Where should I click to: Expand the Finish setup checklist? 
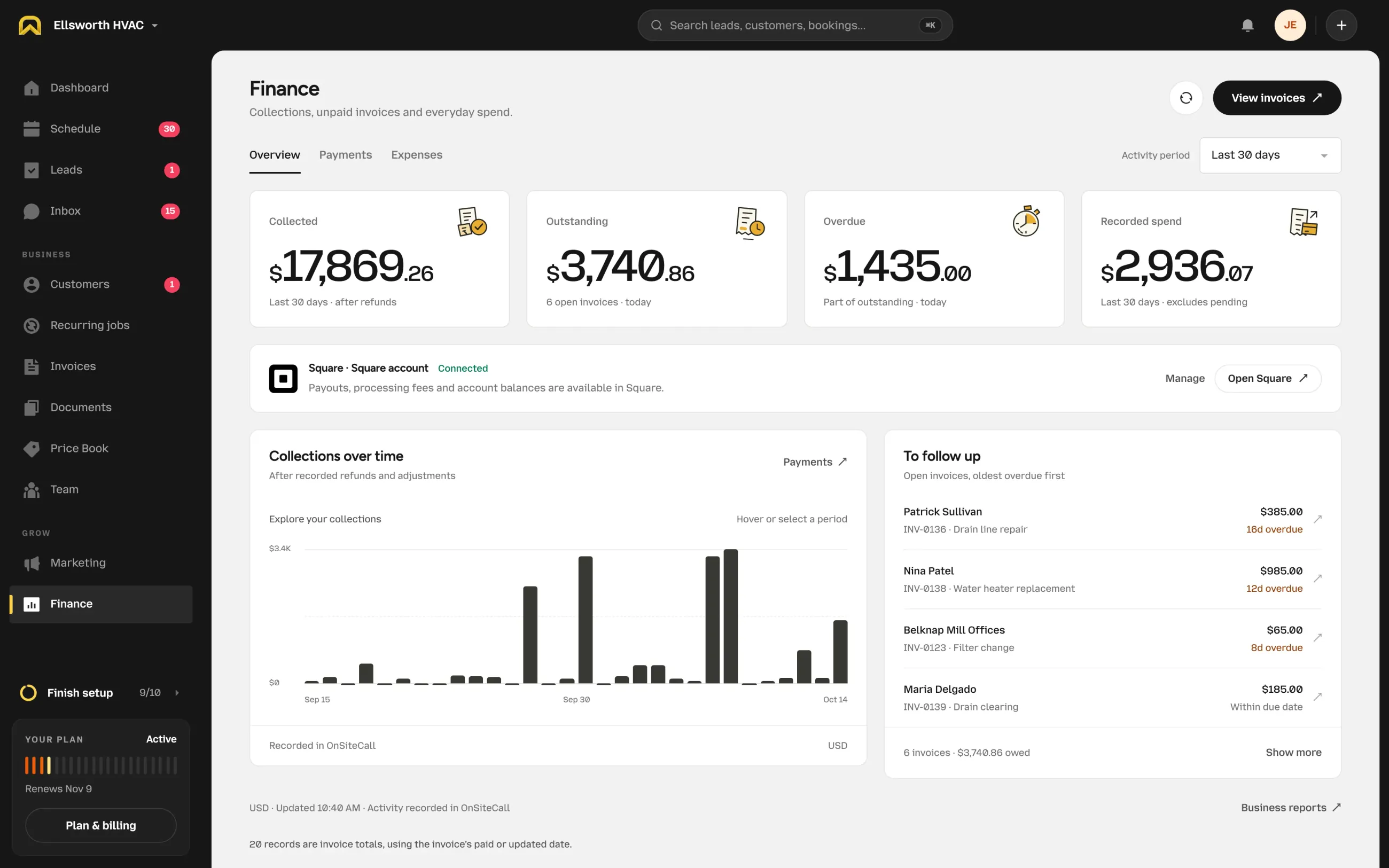click(100, 693)
